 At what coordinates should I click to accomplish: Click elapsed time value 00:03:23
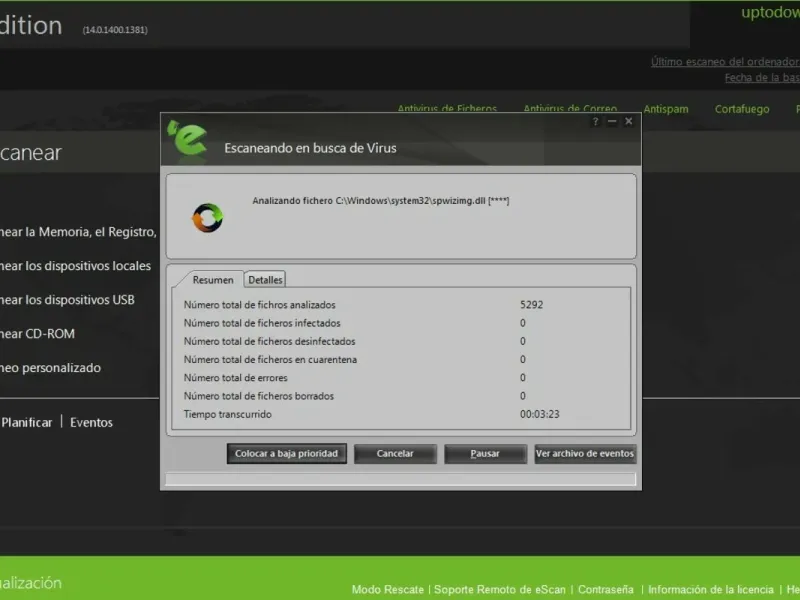click(540, 414)
